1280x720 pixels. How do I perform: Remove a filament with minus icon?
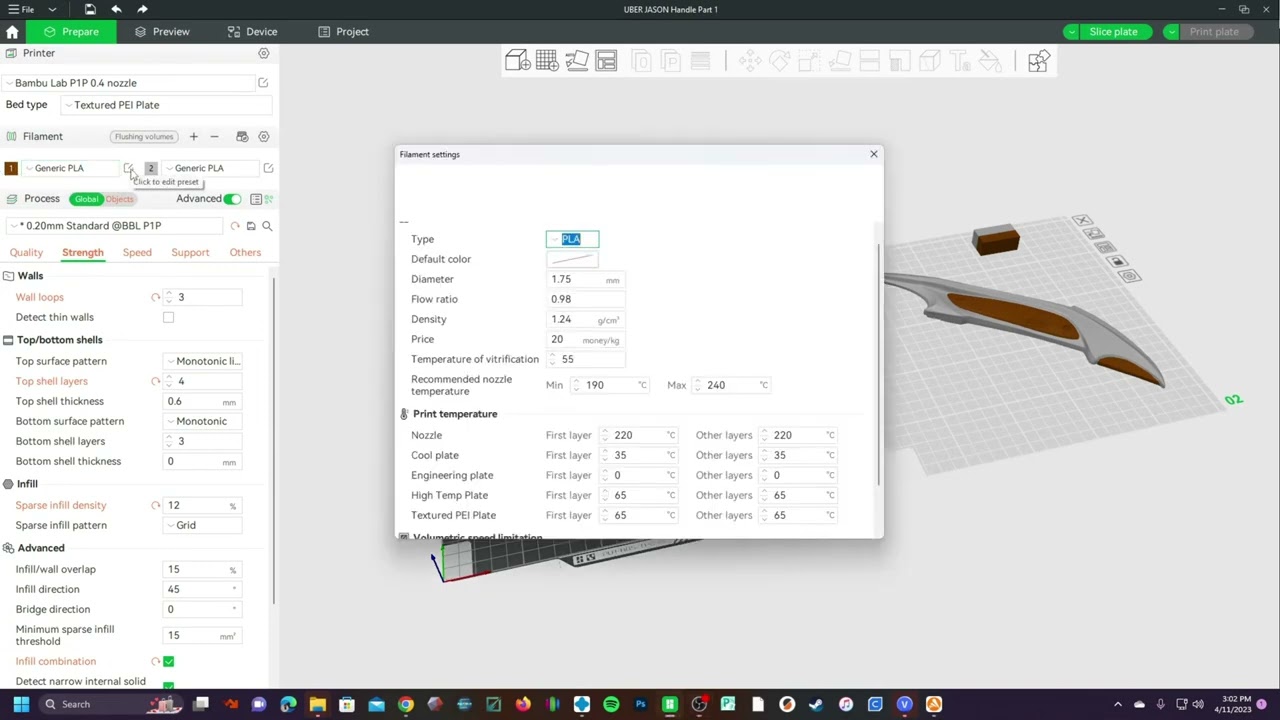coord(214,136)
